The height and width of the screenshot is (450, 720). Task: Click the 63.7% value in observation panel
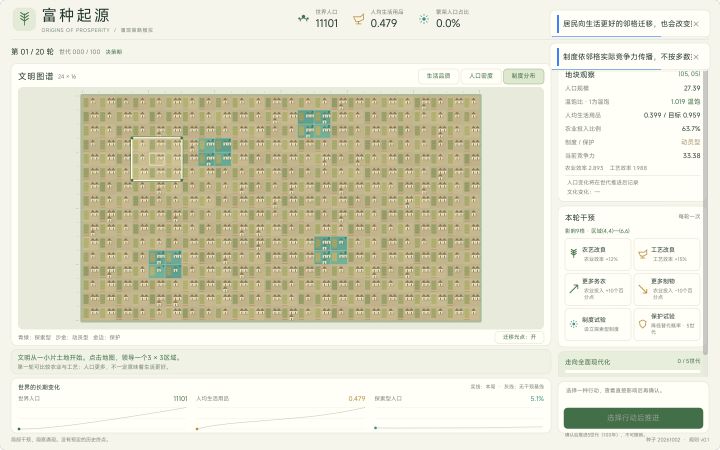click(x=691, y=129)
